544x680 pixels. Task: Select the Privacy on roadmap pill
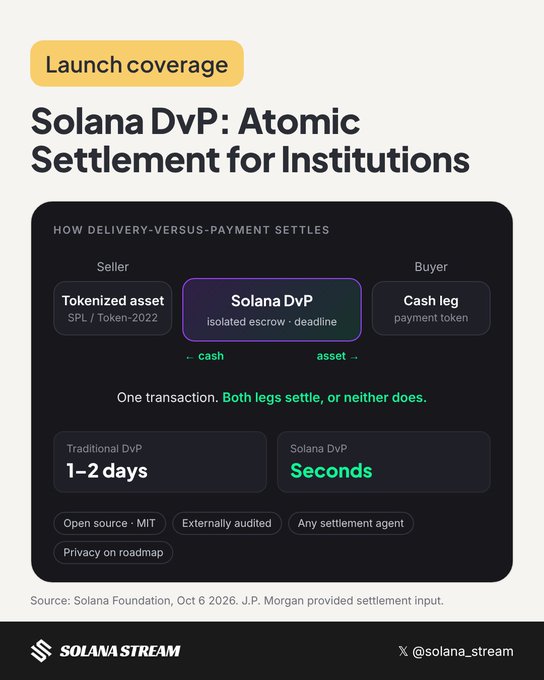[x=113, y=552]
